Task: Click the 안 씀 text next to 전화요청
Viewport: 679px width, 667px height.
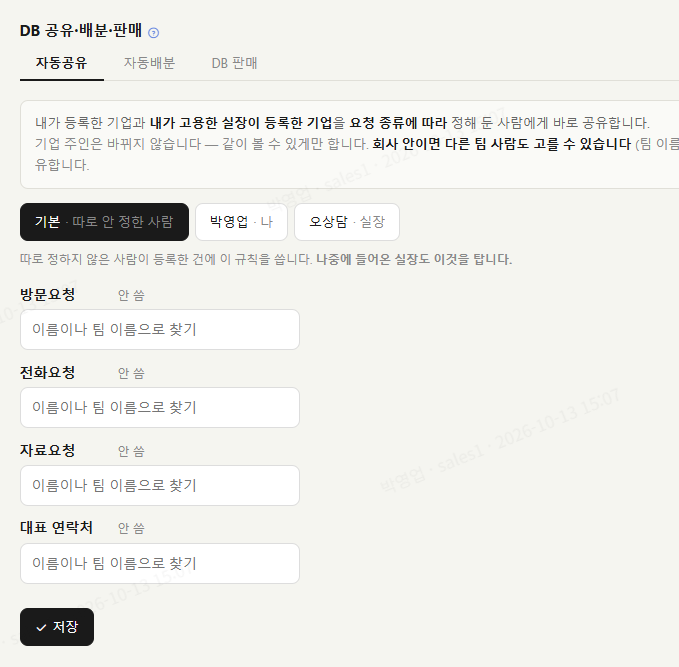Action: [x=131, y=373]
